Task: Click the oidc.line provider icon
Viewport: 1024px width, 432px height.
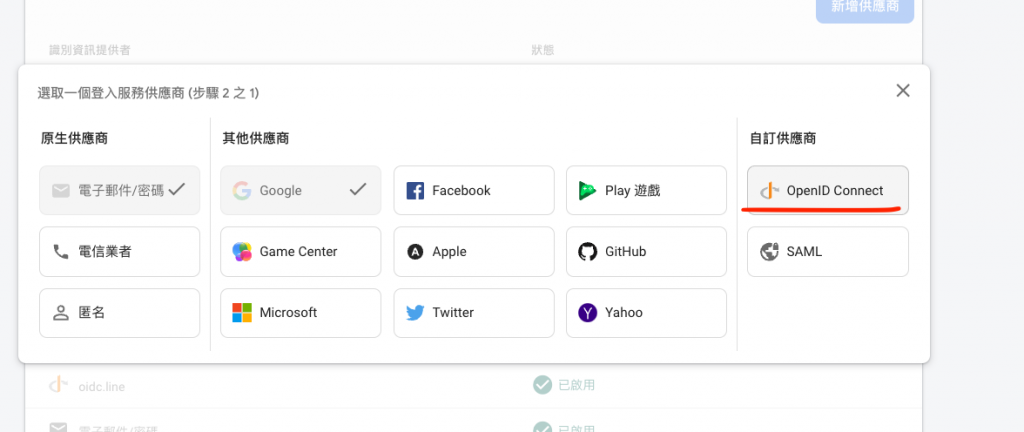Action: (x=58, y=385)
